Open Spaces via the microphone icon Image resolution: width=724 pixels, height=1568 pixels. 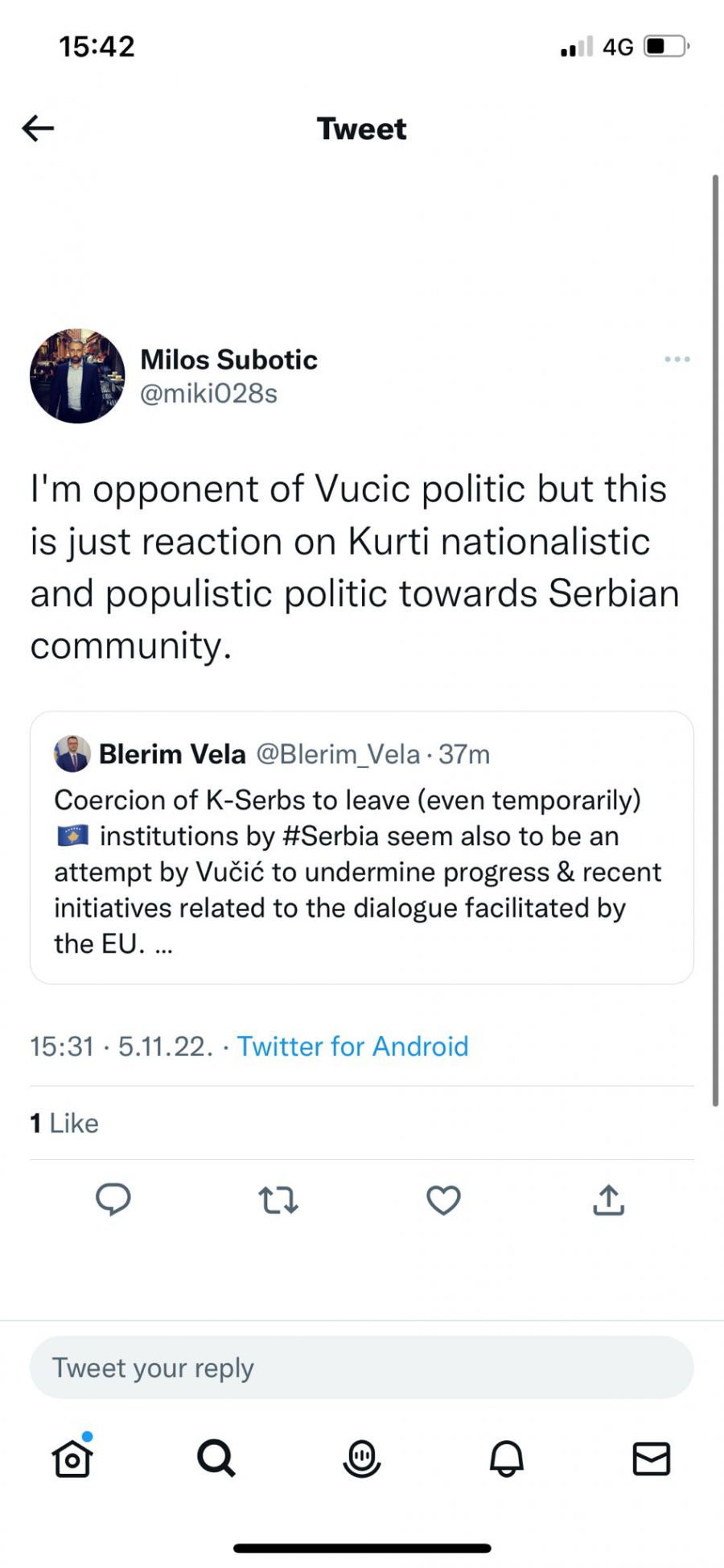point(361,1459)
